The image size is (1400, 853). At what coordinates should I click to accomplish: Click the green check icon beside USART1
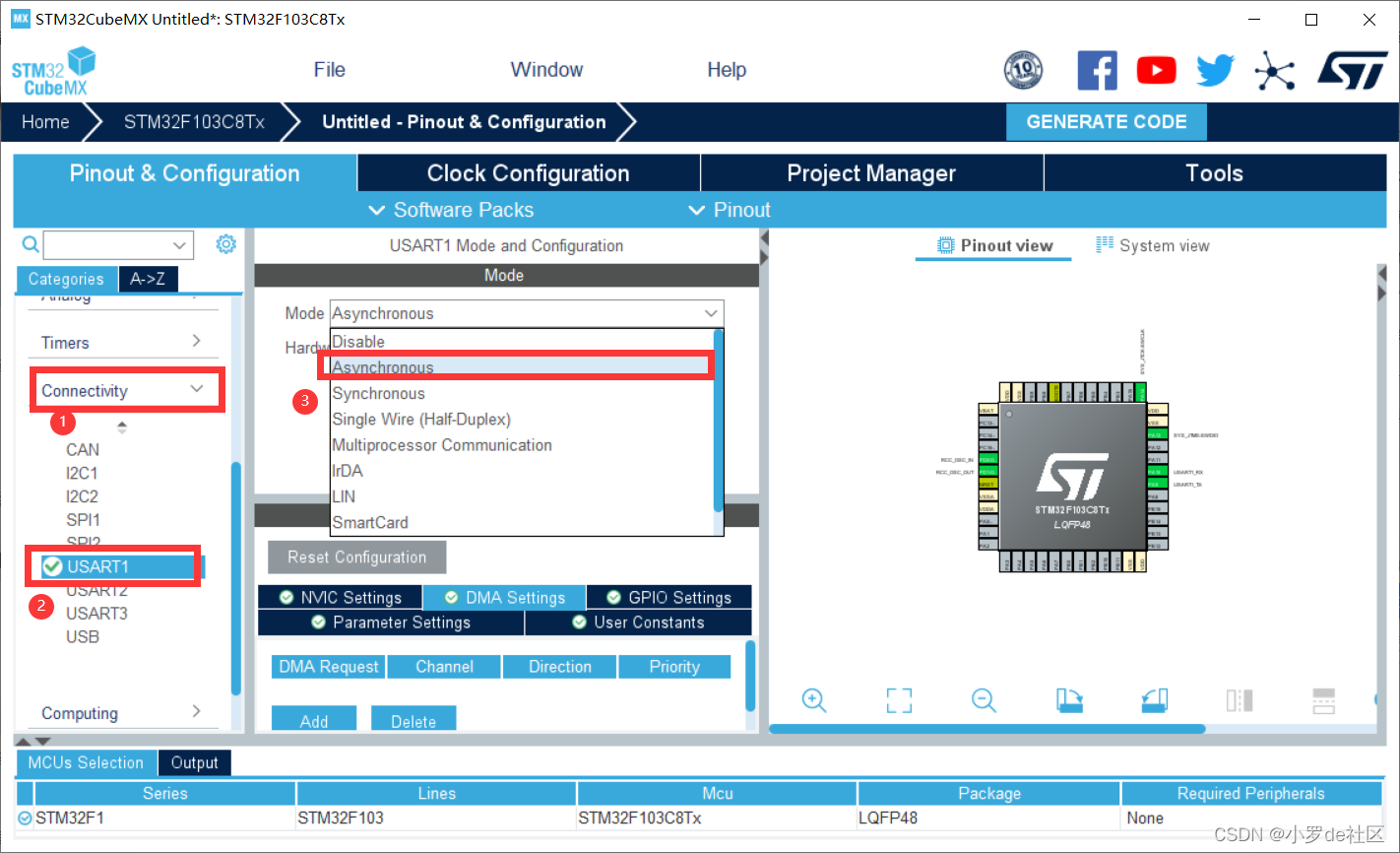[53, 566]
